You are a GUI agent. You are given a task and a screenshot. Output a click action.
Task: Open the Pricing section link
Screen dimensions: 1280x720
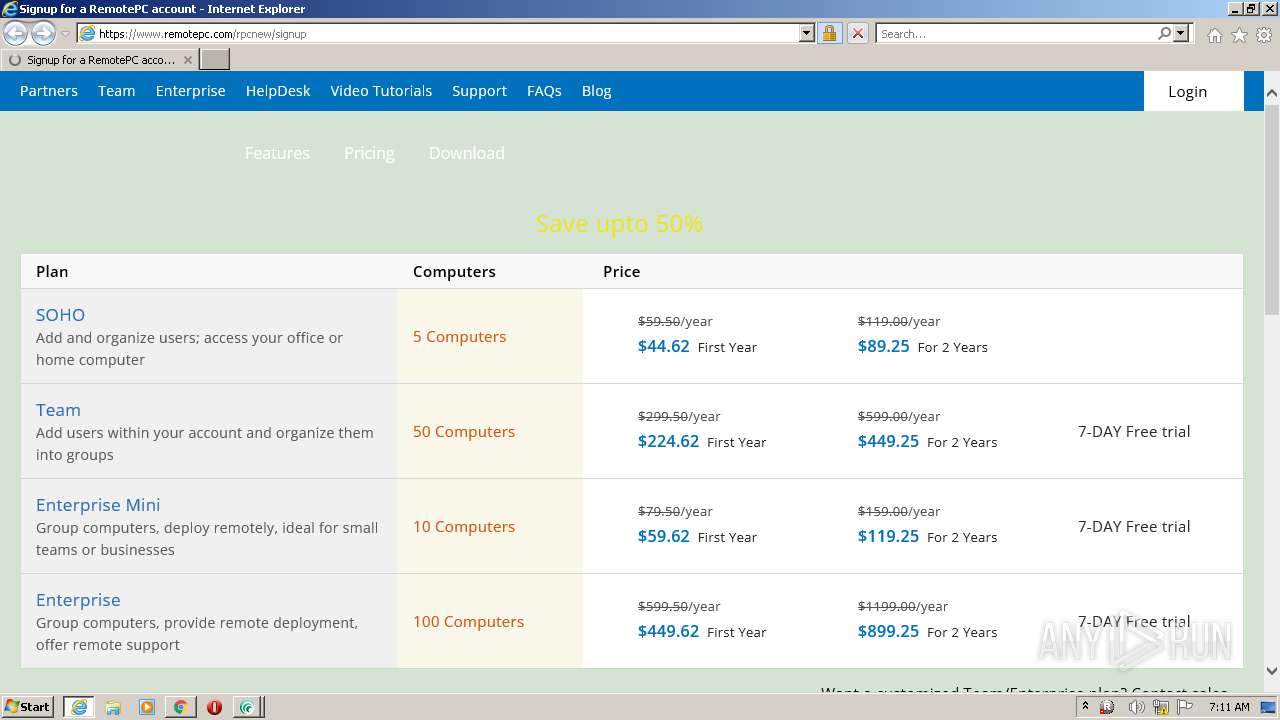pyautogui.click(x=369, y=153)
